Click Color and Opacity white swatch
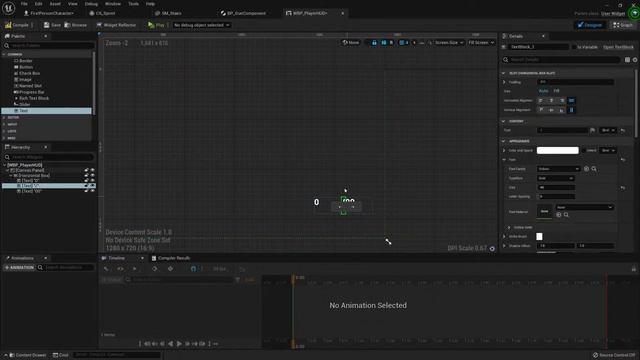 pyautogui.click(x=558, y=151)
